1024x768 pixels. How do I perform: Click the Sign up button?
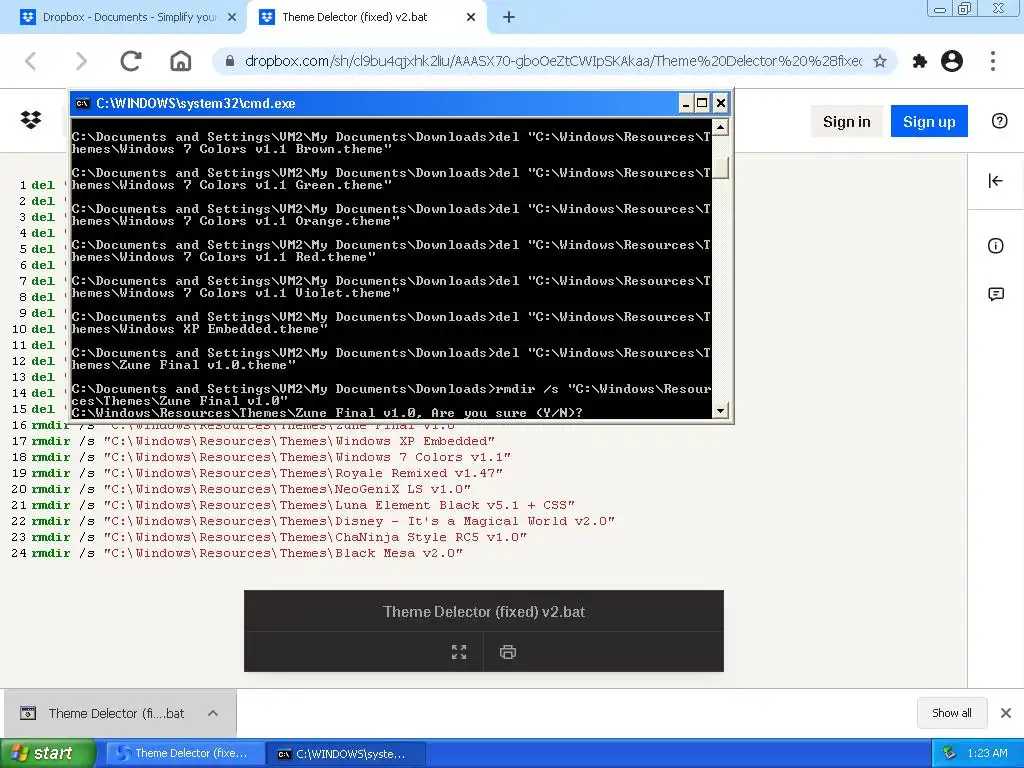pyautogui.click(x=929, y=121)
